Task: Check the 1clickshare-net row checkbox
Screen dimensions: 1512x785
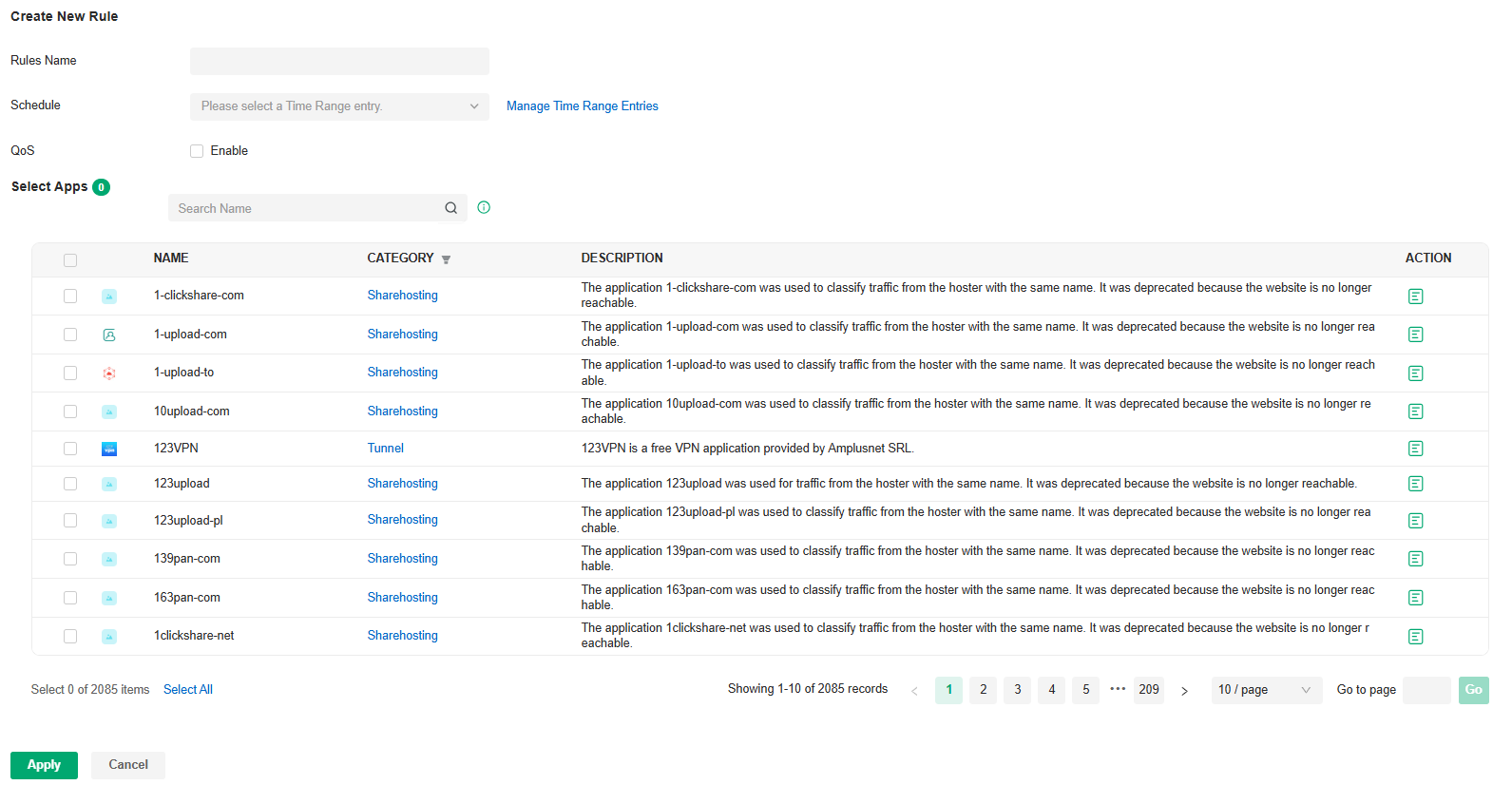Action: coord(70,637)
